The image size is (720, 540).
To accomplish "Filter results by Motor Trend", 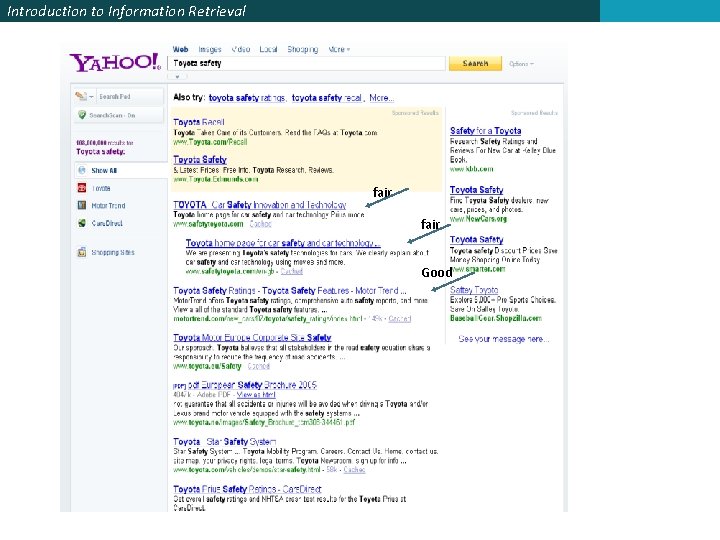I will coord(108,206).
